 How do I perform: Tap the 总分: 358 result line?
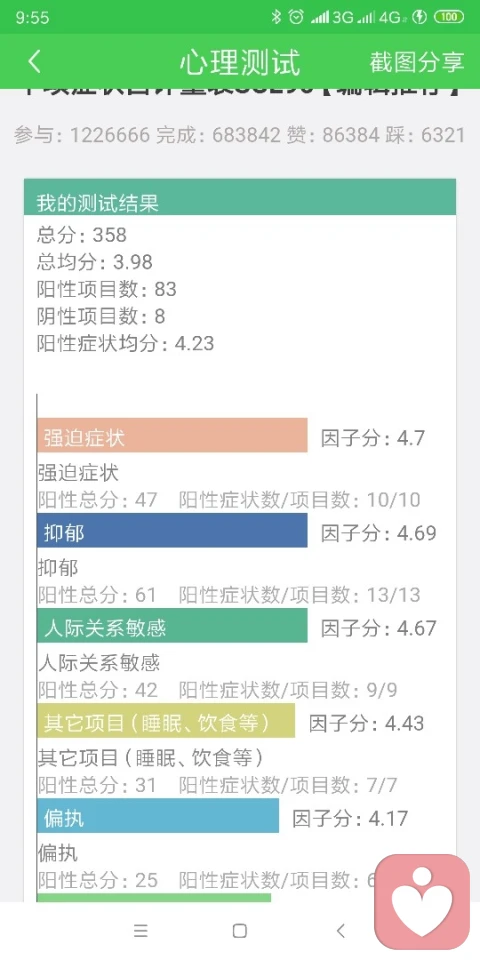click(x=82, y=234)
